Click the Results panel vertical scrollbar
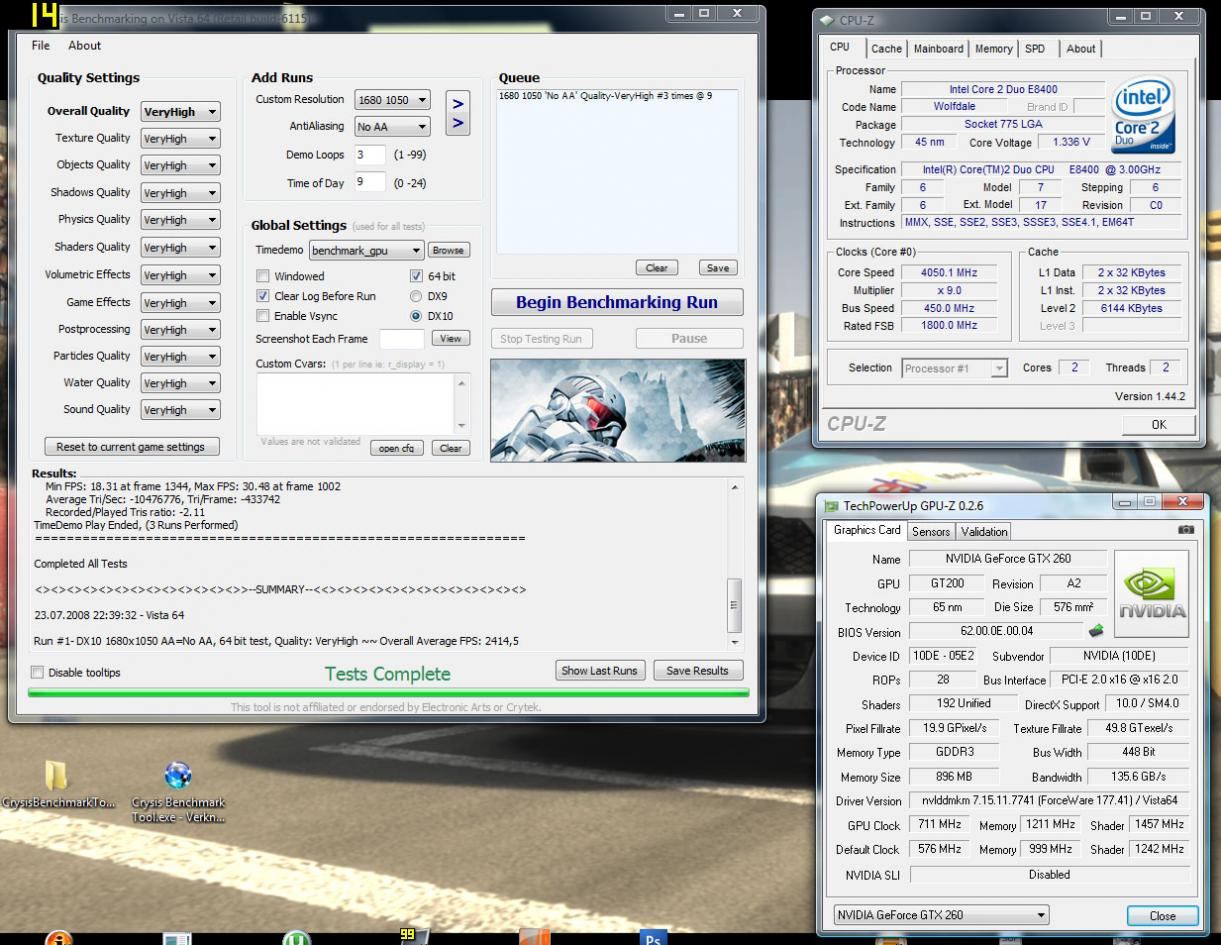The image size is (1221, 945). 735,563
